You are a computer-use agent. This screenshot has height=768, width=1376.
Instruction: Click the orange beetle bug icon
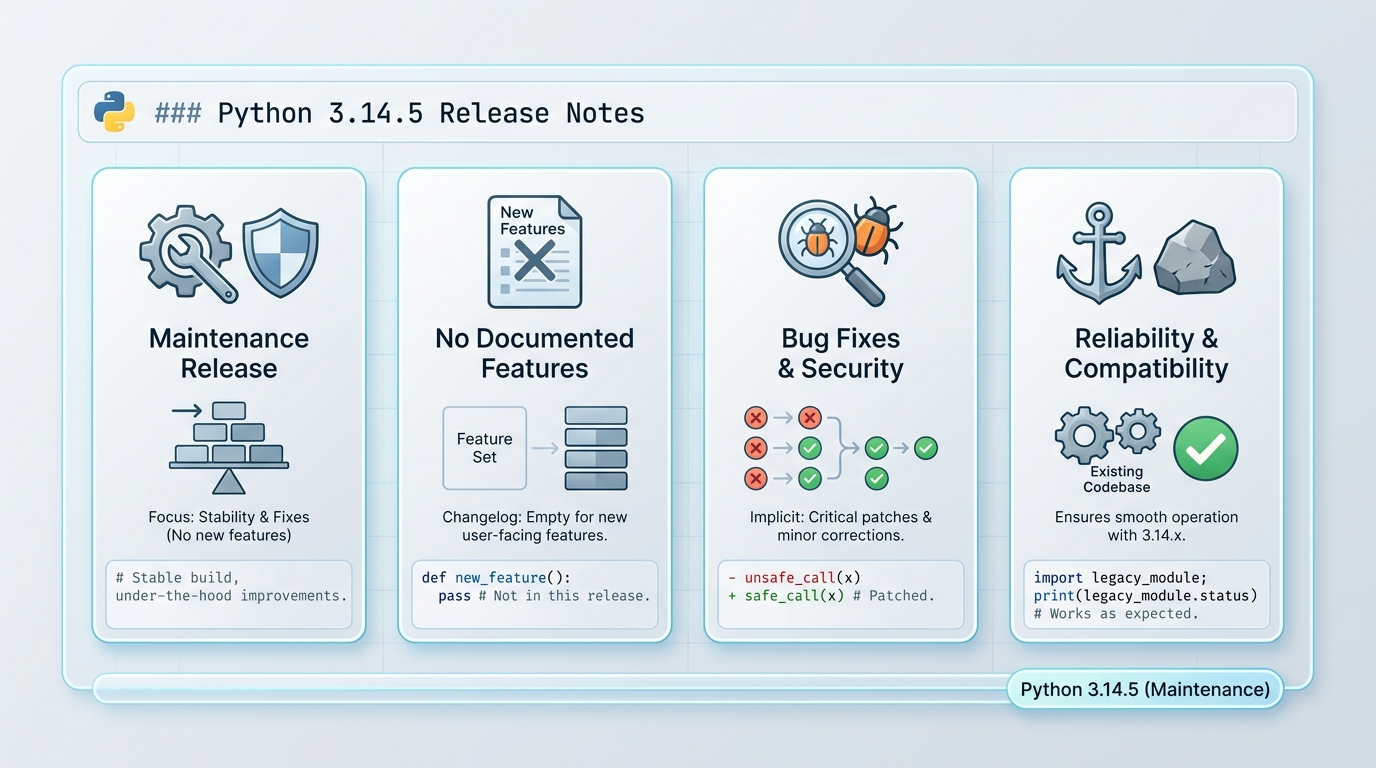(878, 231)
